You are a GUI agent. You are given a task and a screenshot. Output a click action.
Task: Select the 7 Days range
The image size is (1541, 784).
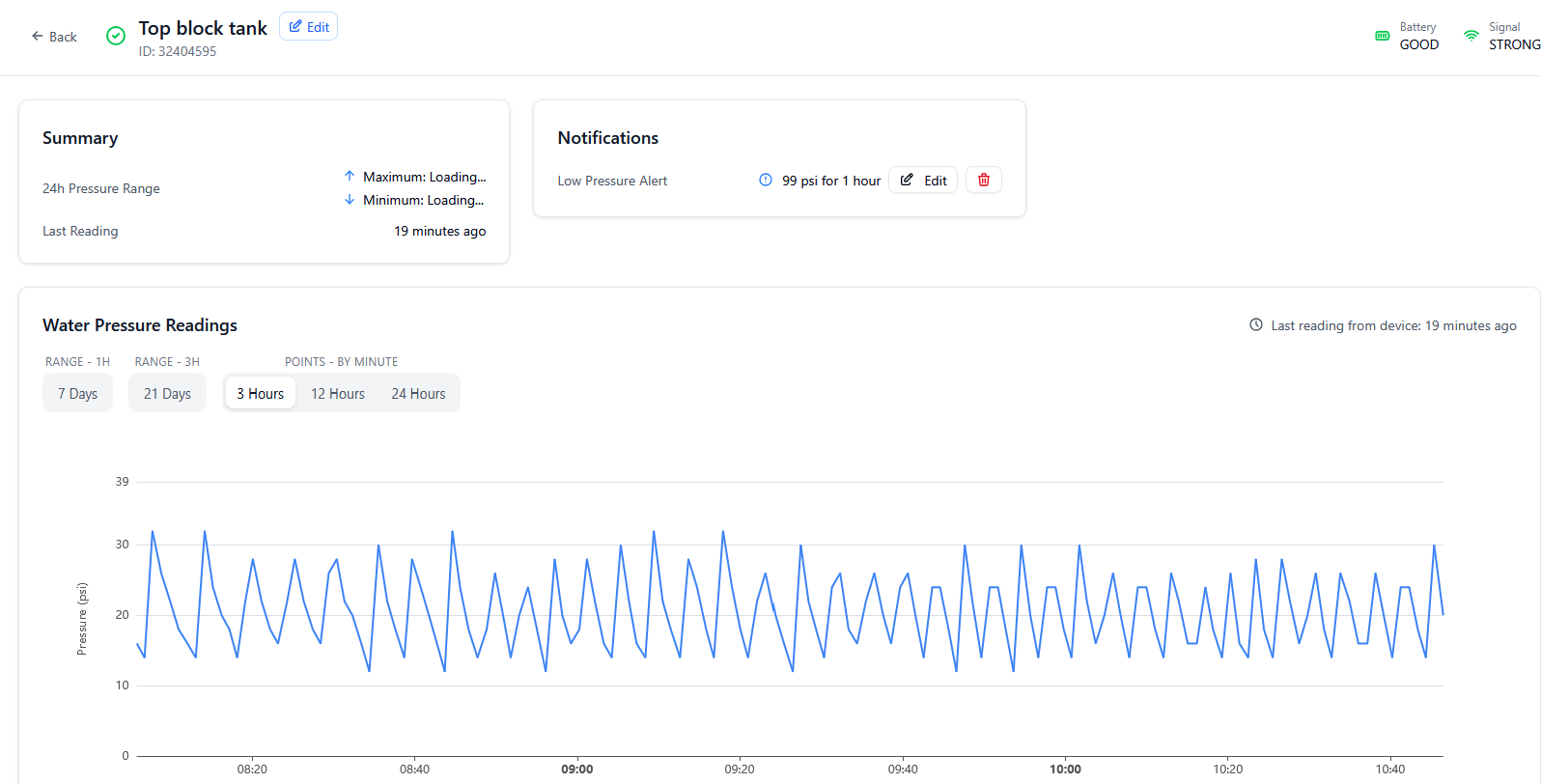tap(77, 394)
